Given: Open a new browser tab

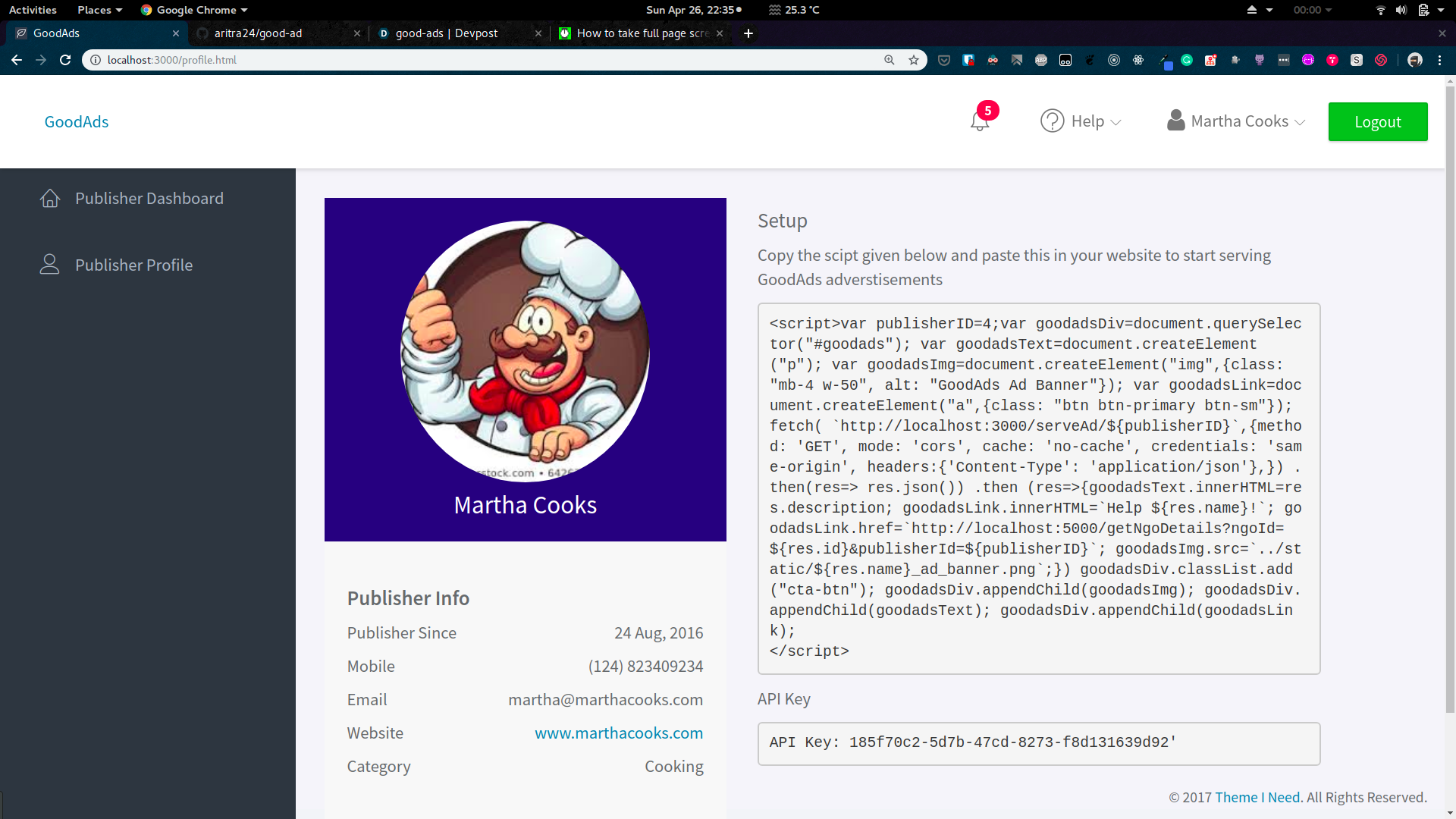Looking at the screenshot, I should [x=748, y=33].
